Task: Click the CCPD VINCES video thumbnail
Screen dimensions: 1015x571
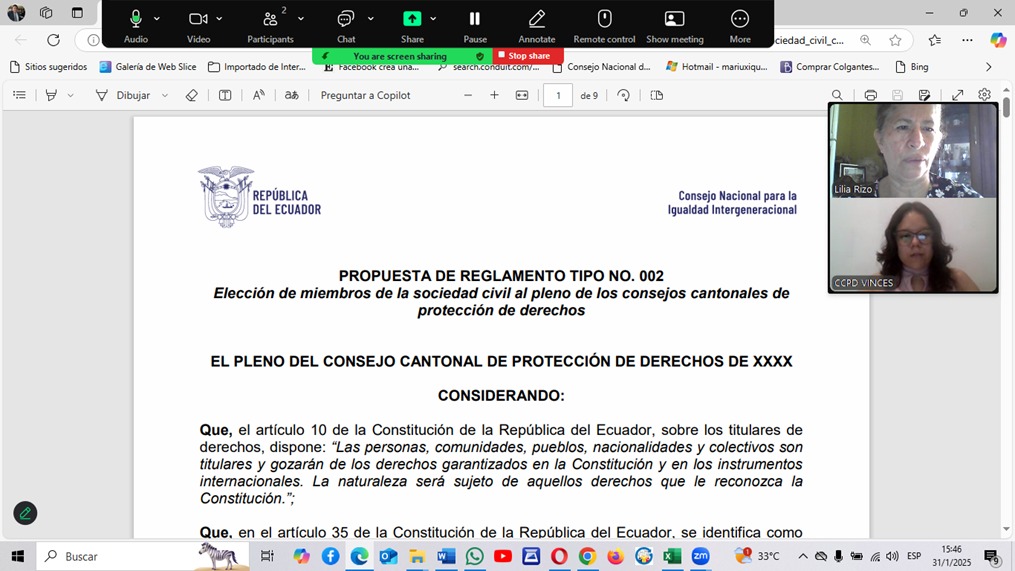Action: click(913, 245)
